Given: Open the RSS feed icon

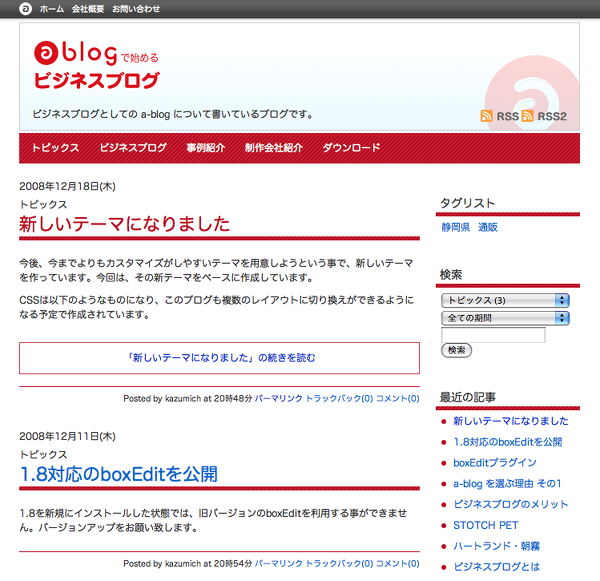Looking at the screenshot, I should click(486, 116).
